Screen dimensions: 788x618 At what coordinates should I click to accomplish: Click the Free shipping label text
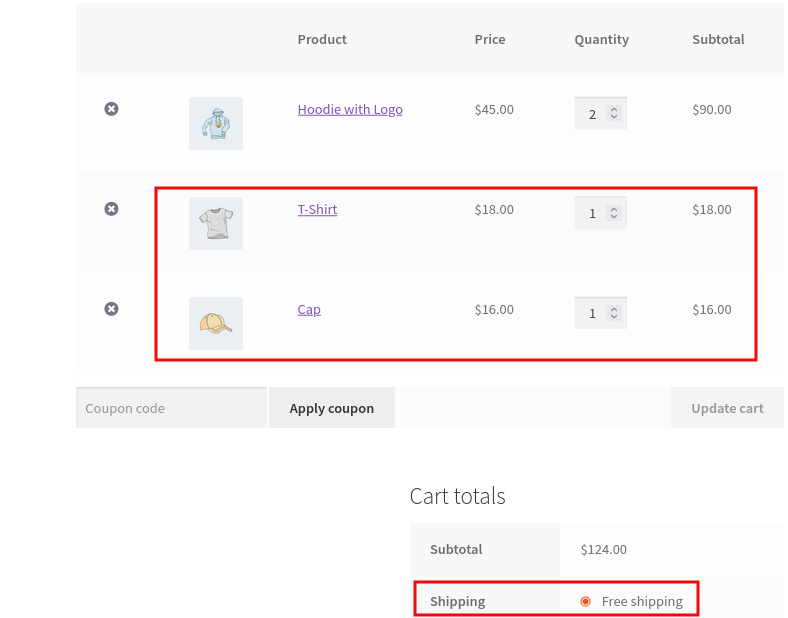point(642,601)
